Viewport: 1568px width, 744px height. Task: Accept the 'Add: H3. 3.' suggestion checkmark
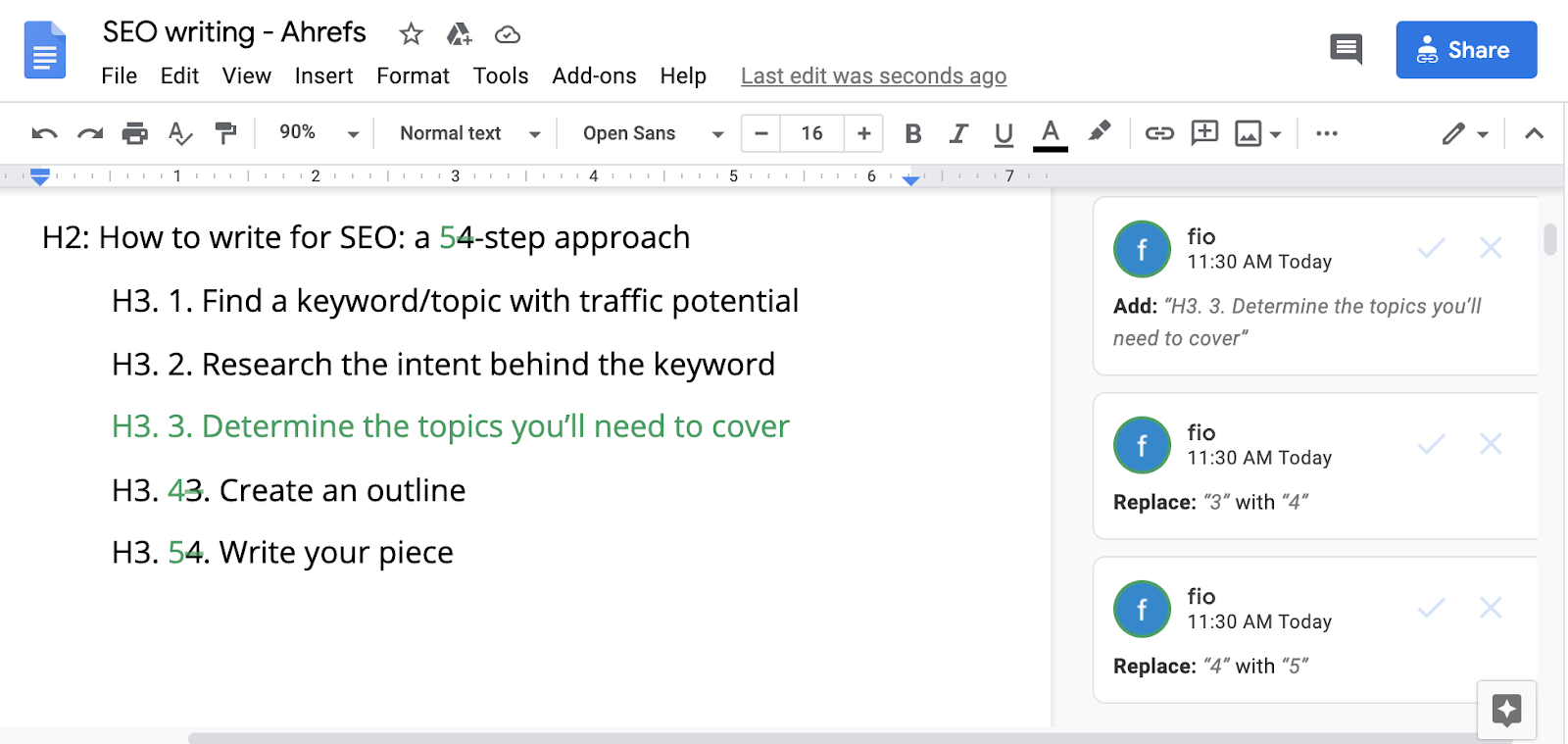click(1431, 248)
